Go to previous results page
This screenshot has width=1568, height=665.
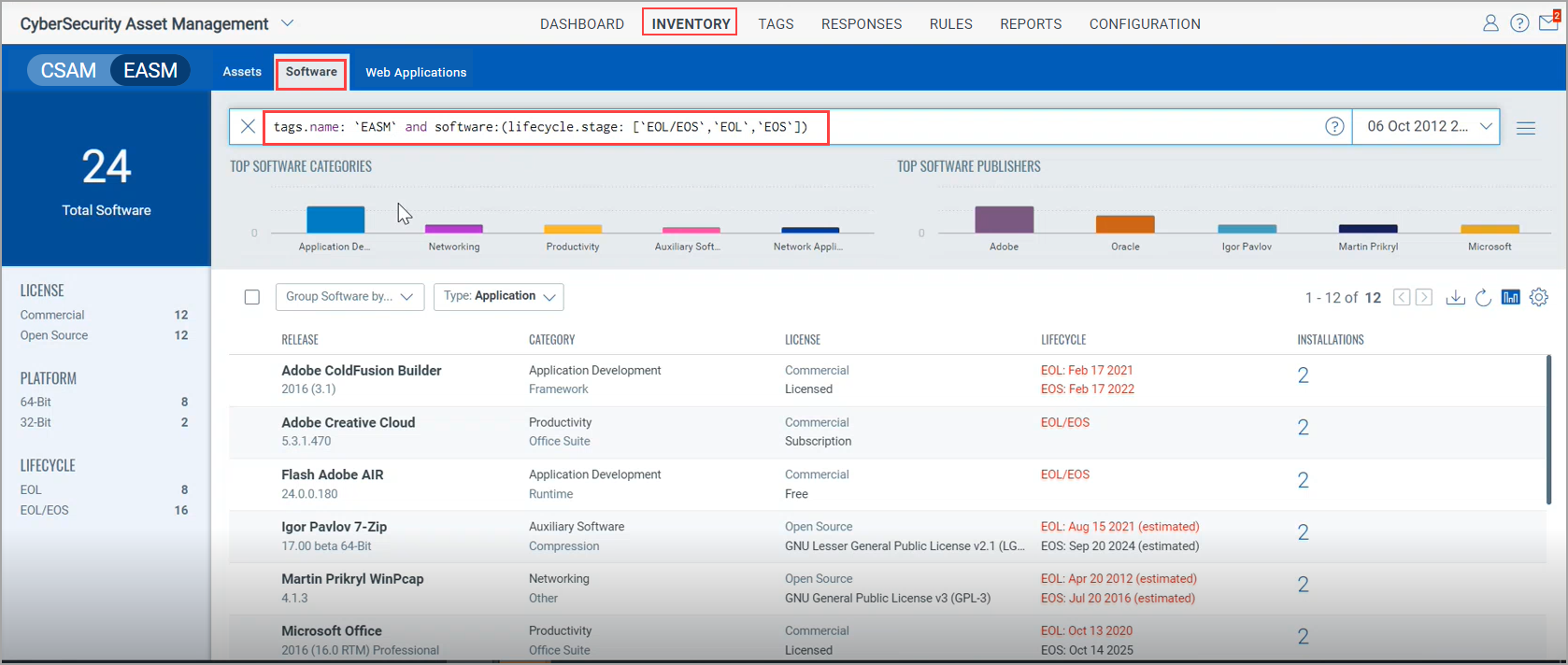coord(1402,297)
